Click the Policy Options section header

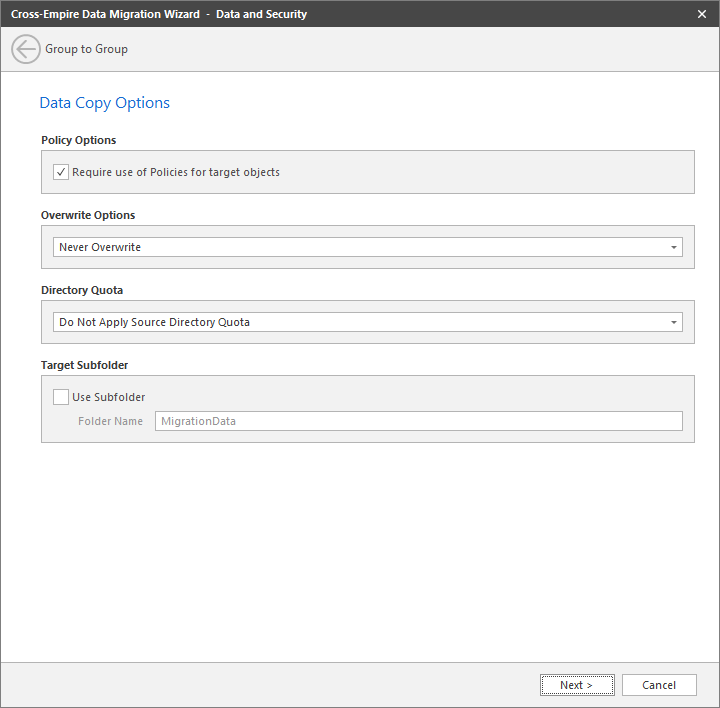[x=79, y=140]
